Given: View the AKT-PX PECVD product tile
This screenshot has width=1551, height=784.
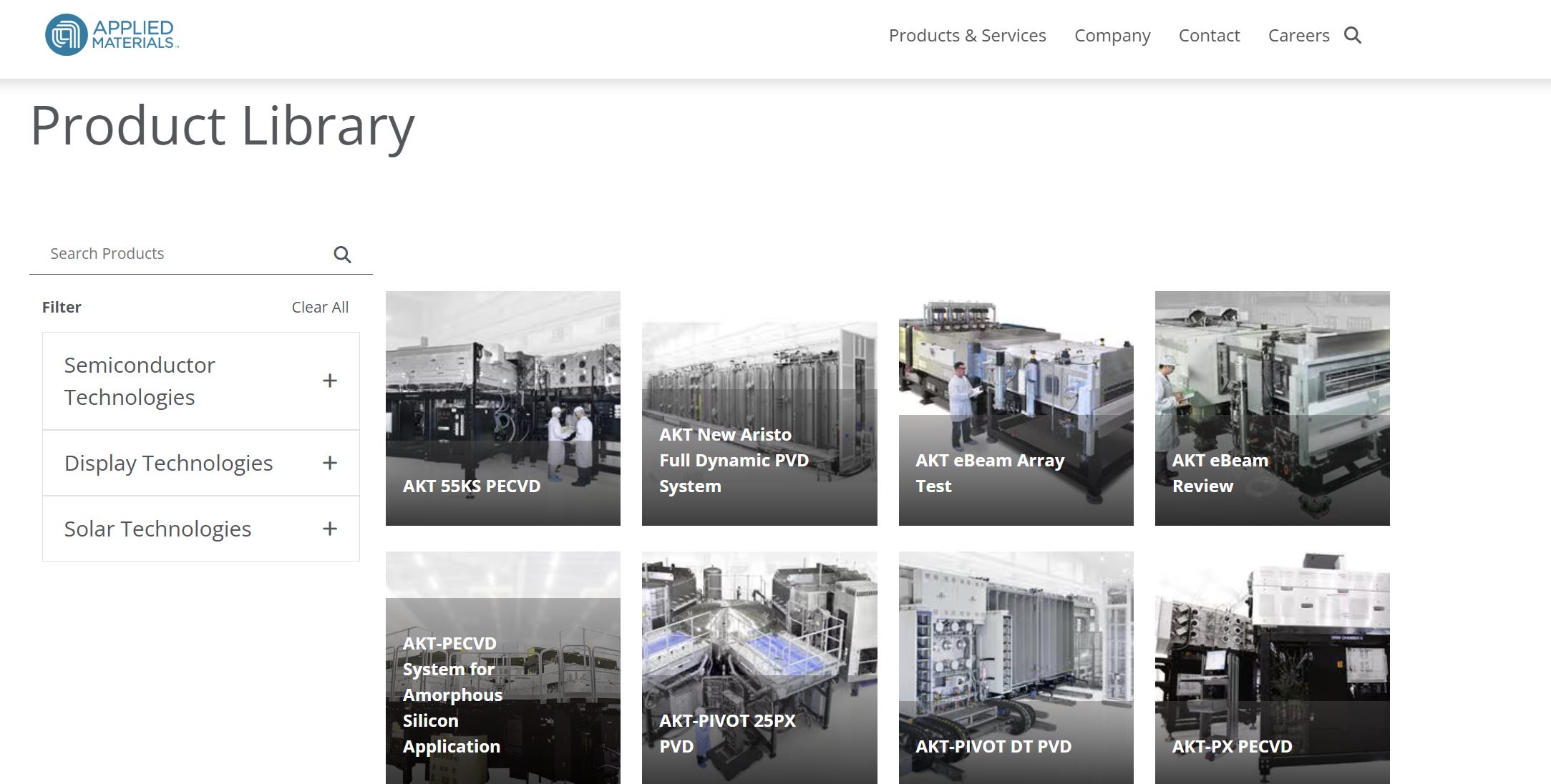Looking at the screenshot, I should pos(1272,667).
